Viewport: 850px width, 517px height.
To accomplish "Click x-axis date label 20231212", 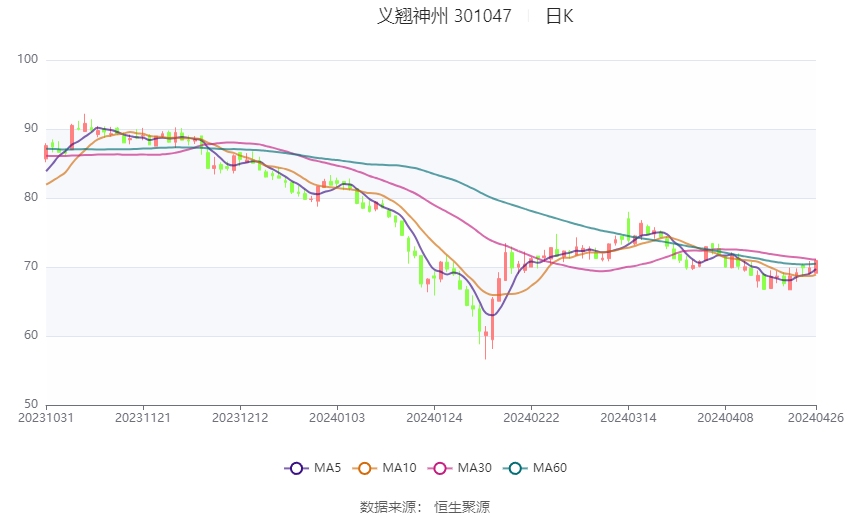I will (x=240, y=418).
